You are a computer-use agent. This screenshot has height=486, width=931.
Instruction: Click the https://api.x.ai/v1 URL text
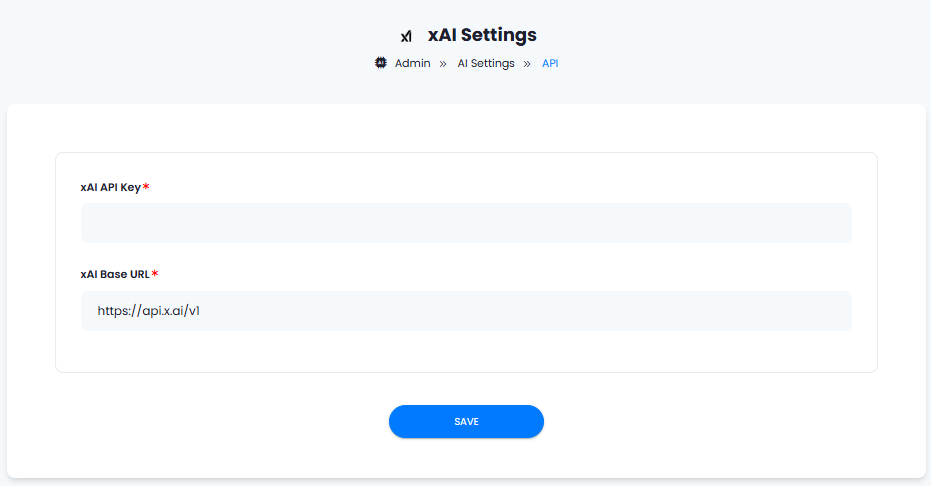(x=148, y=310)
